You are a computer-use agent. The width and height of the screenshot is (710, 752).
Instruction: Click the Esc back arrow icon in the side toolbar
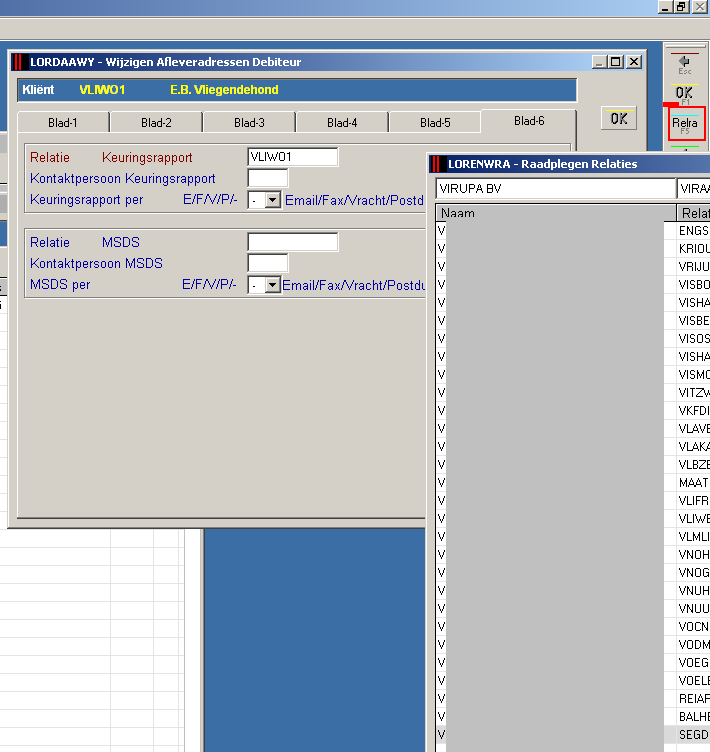coord(684,65)
